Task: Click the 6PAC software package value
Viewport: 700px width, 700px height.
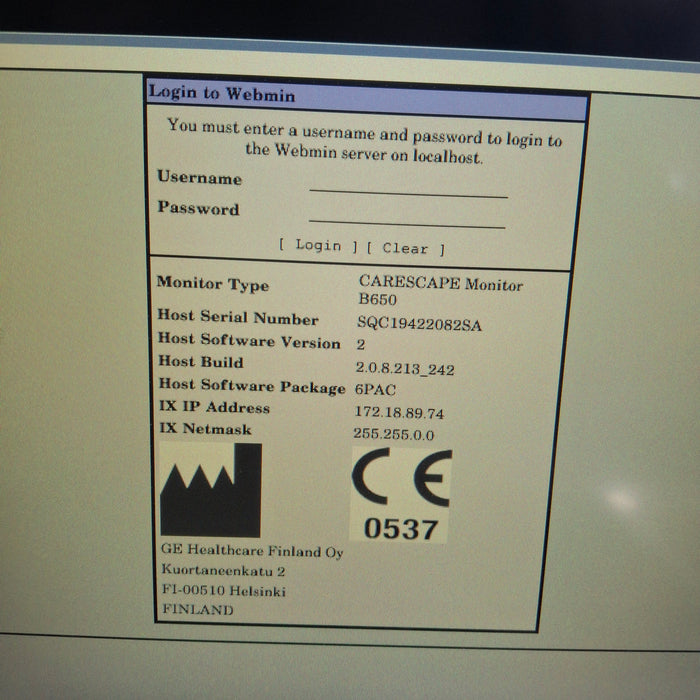Action: 377,390
